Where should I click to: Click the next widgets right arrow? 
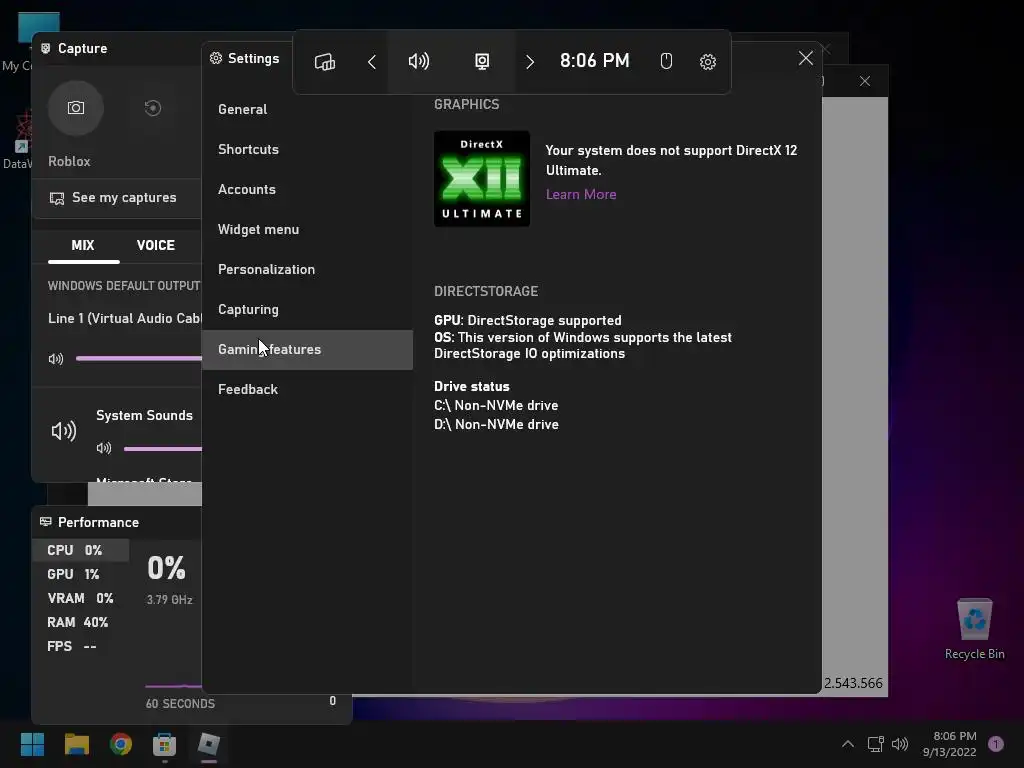point(530,62)
